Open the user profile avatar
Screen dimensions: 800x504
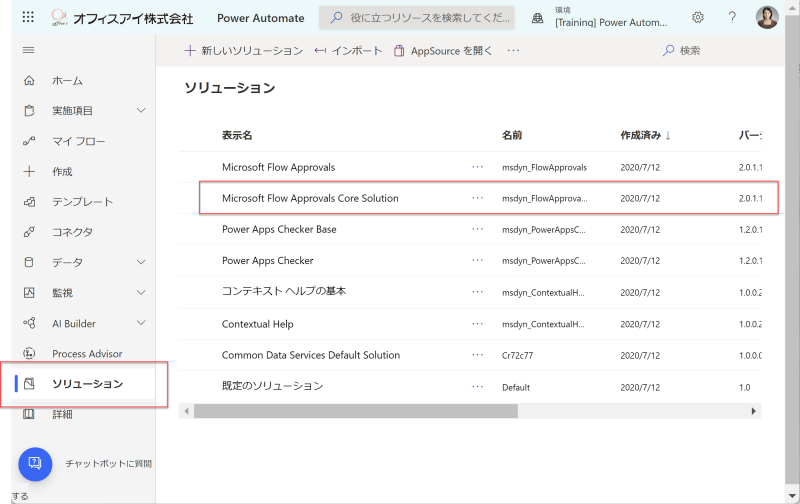pos(766,17)
